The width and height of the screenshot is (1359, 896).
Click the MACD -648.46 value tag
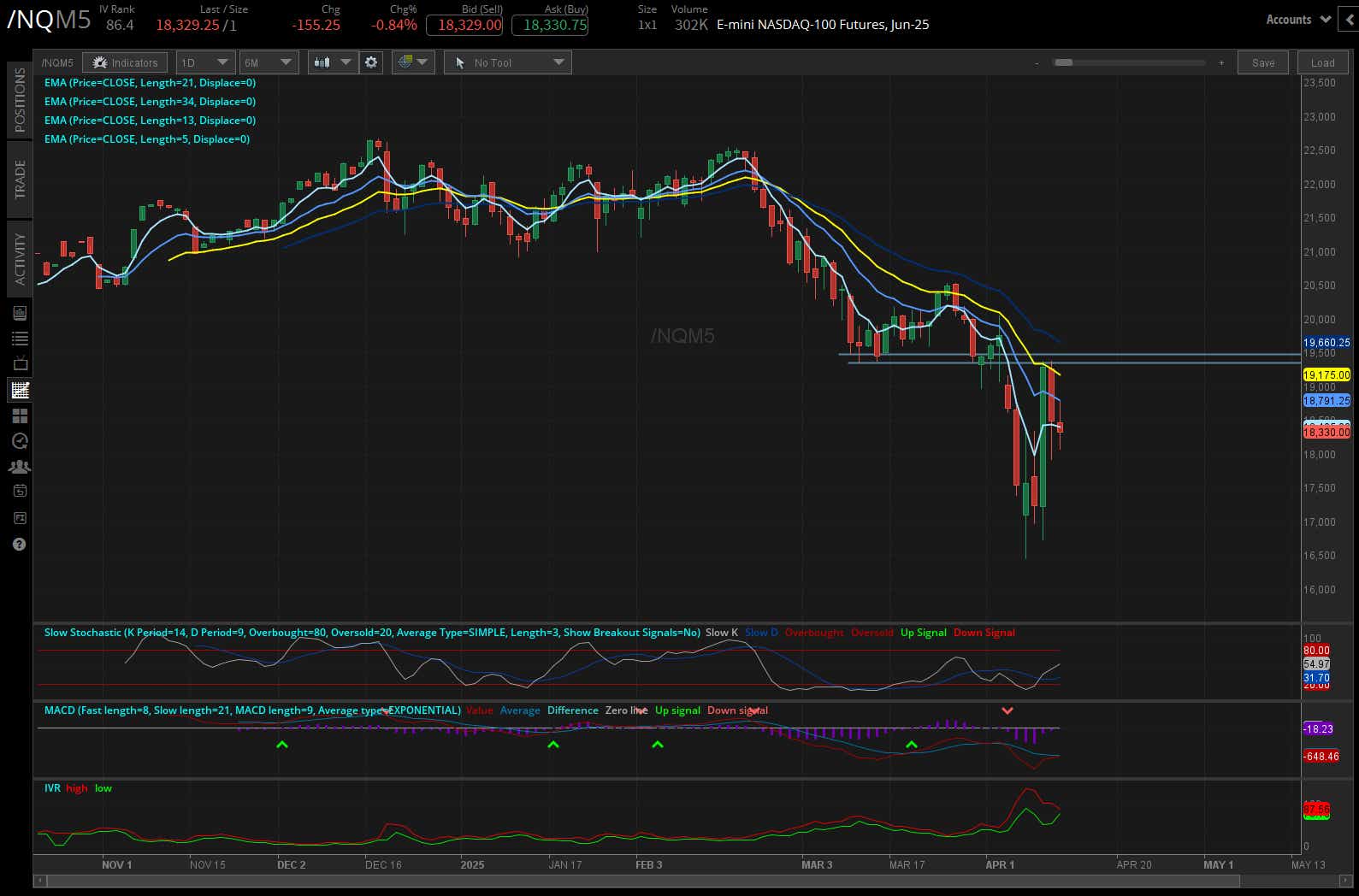click(1321, 757)
